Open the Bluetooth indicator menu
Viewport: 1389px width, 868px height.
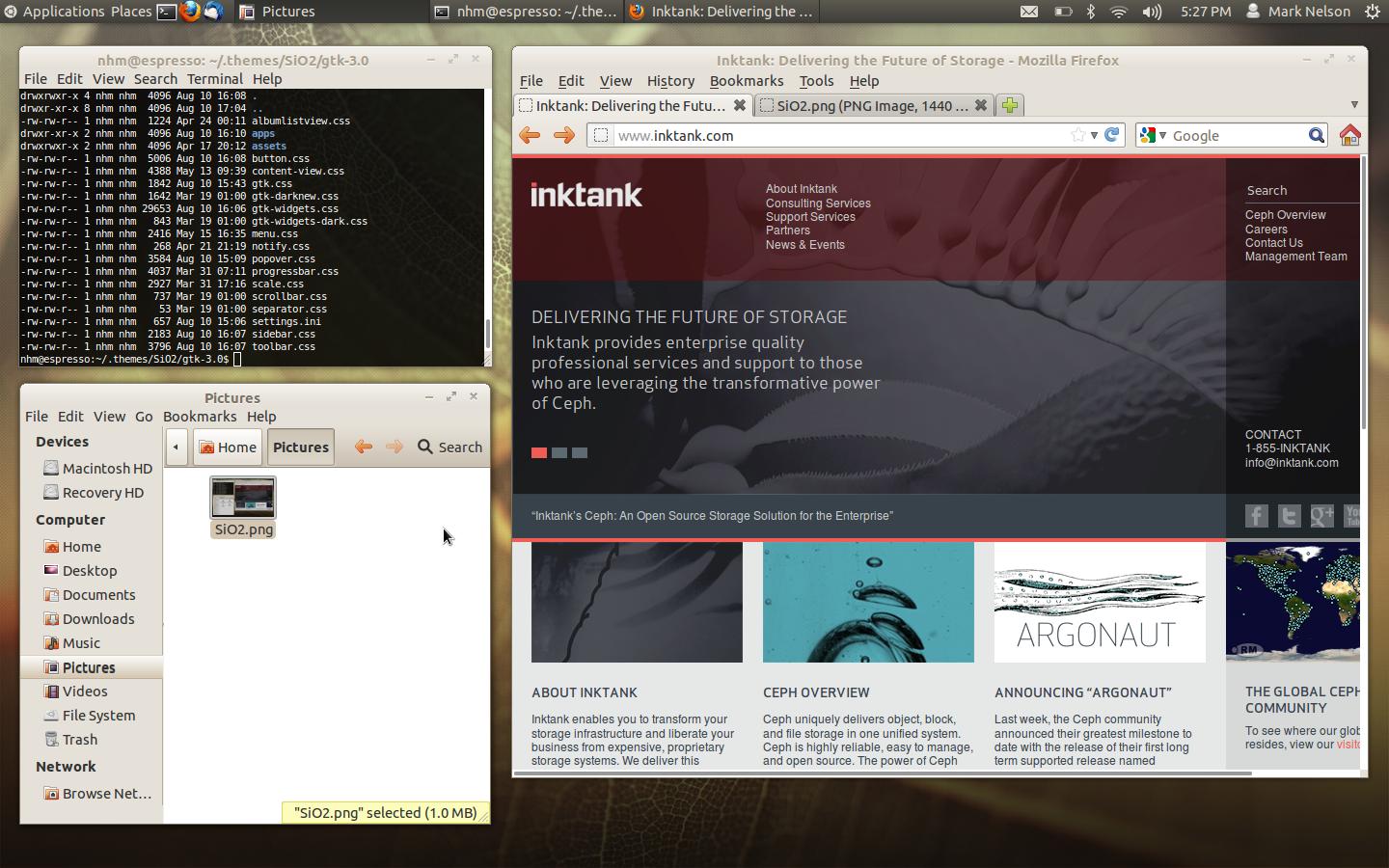(x=1091, y=12)
